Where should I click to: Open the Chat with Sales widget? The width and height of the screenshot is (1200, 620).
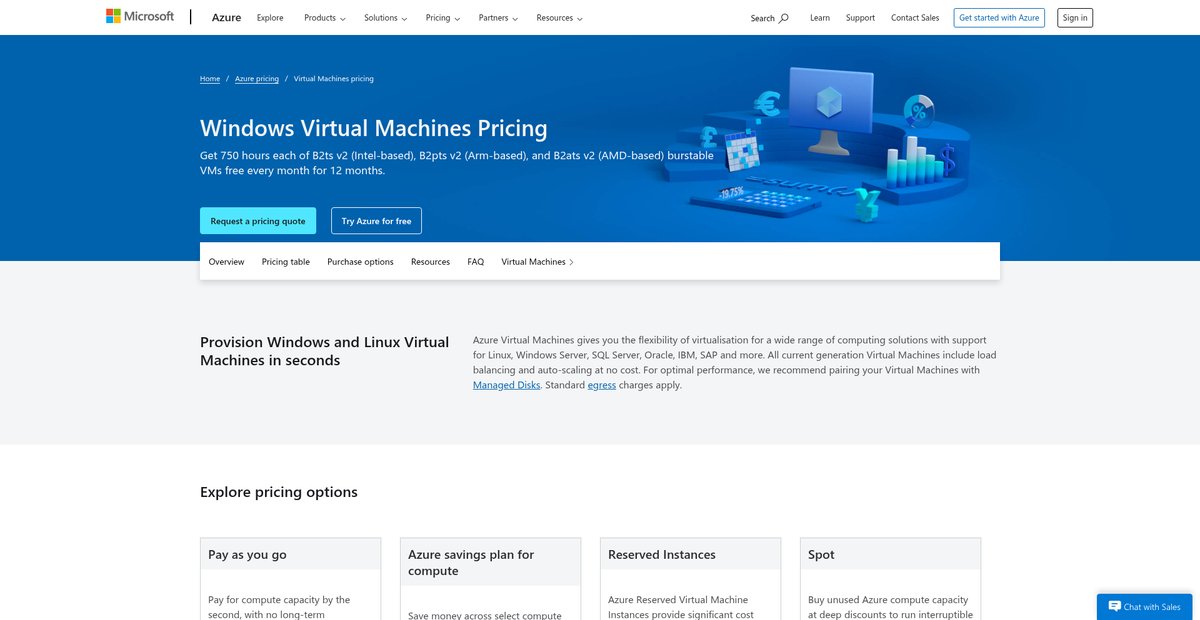click(x=1144, y=607)
